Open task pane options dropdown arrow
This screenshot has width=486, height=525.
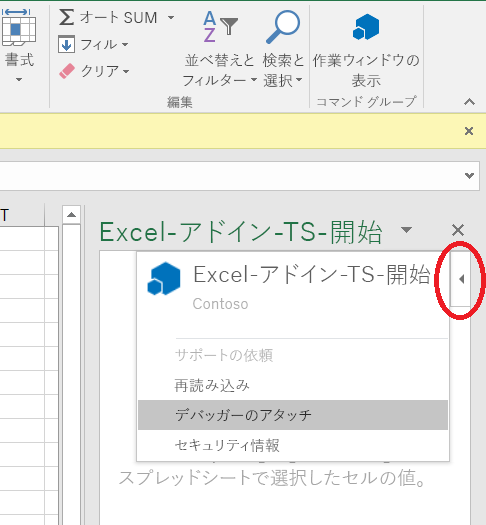tap(406, 230)
